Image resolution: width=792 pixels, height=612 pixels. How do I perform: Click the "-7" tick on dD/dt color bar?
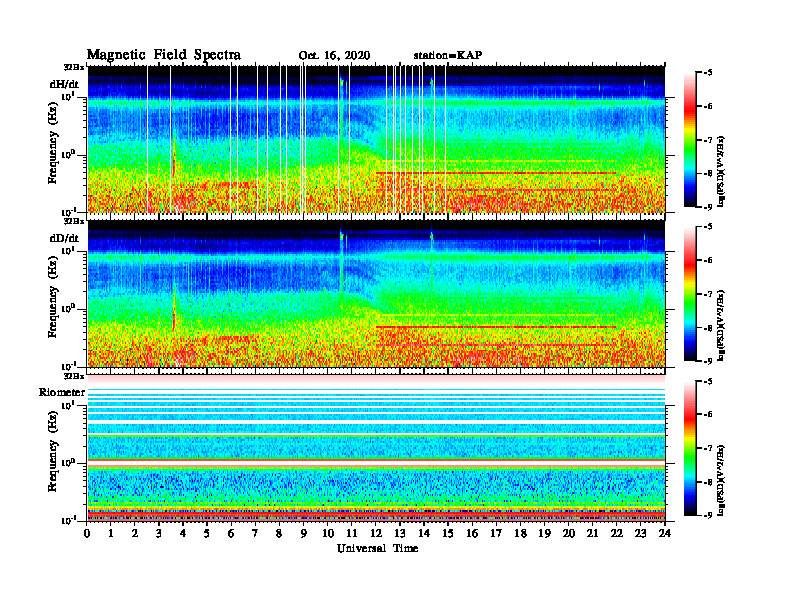(708, 294)
